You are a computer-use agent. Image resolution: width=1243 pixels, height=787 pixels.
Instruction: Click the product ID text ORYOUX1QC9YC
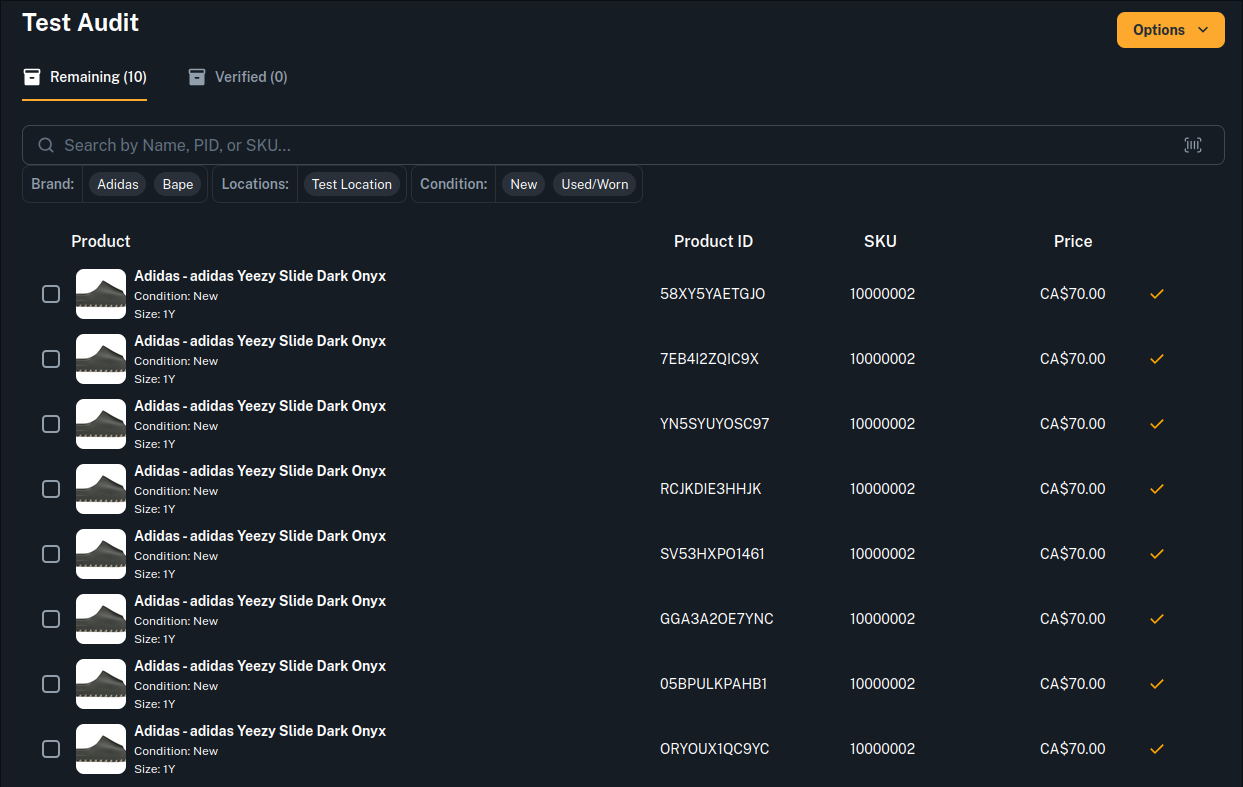point(715,749)
